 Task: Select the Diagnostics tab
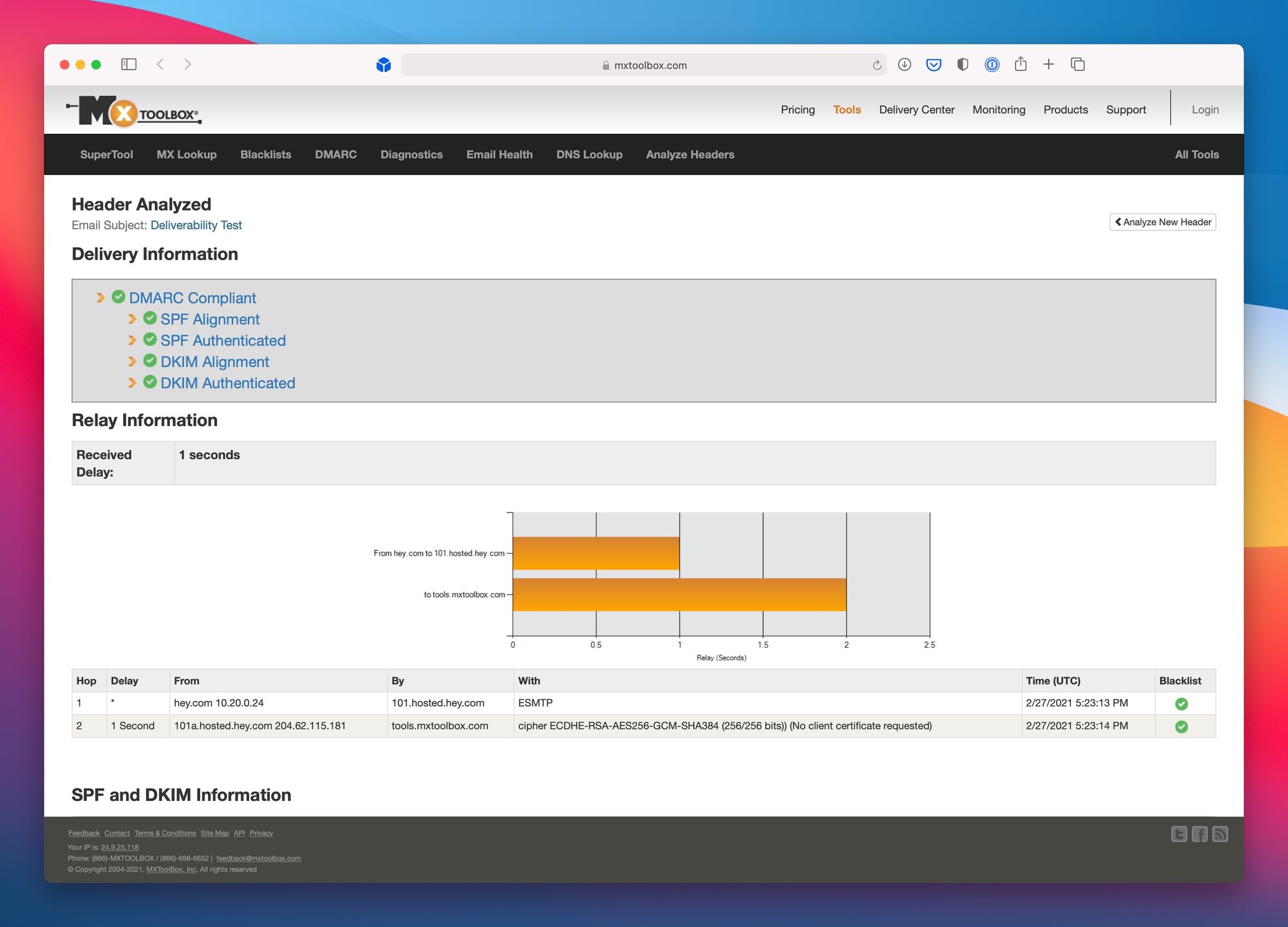pos(411,154)
